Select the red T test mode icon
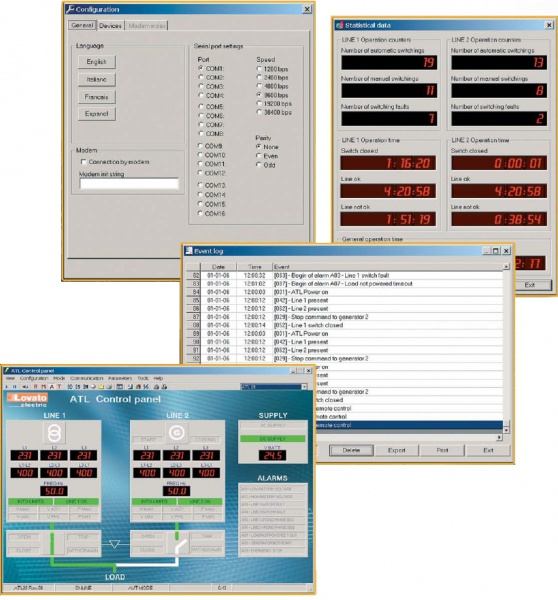The width and height of the screenshot is (558, 600). pos(59,386)
